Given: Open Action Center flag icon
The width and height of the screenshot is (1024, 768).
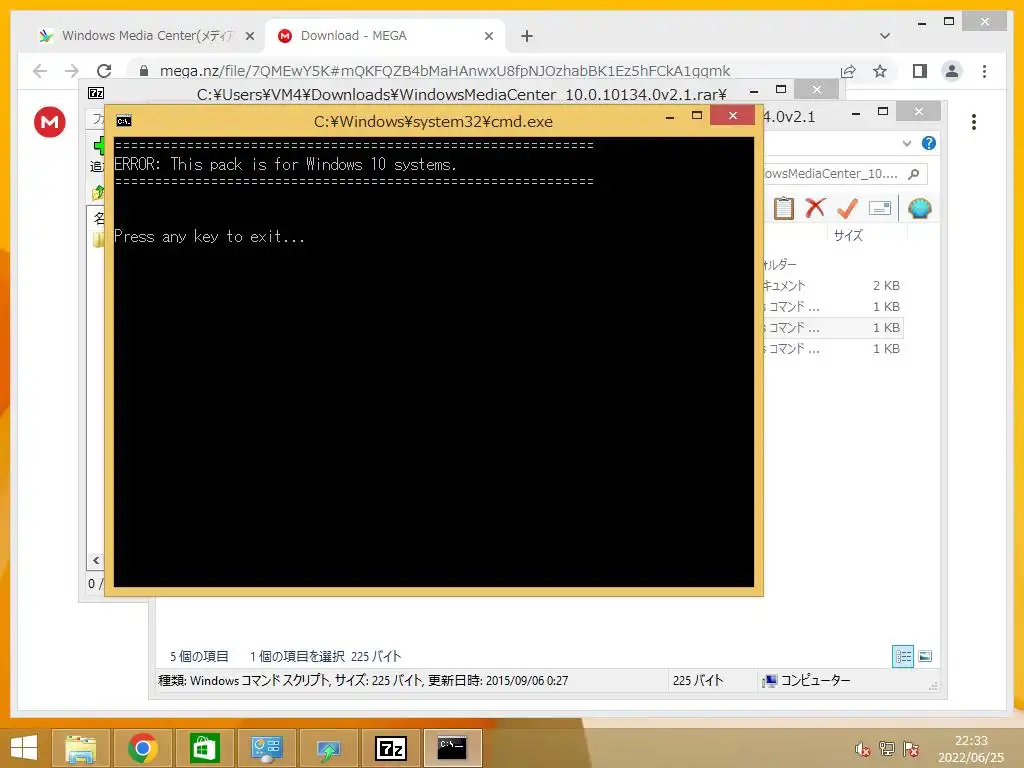Looking at the screenshot, I should point(911,749).
